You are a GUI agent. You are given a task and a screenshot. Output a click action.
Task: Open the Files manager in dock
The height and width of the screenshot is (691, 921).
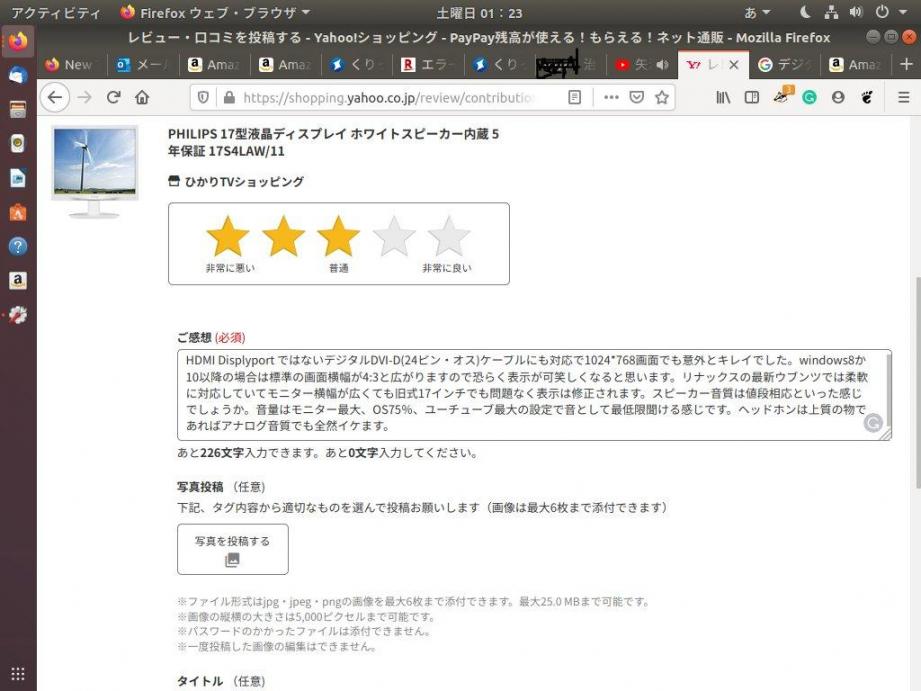(x=18, y=109)
